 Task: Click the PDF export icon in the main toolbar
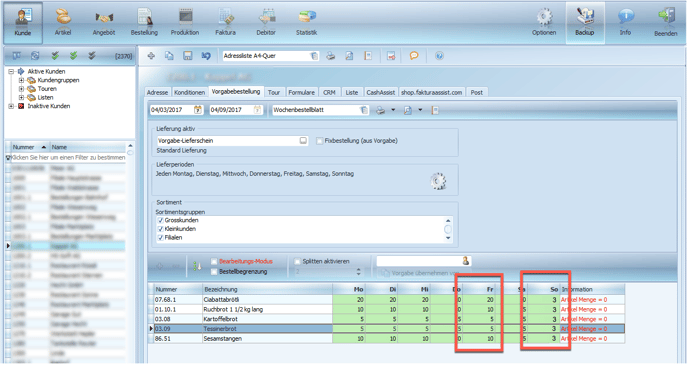coord(391,56)
